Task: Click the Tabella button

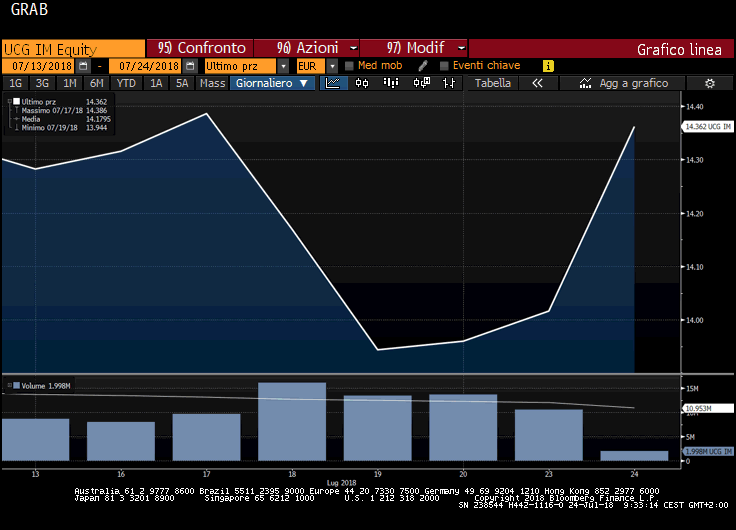Action: tap(492, 83)
